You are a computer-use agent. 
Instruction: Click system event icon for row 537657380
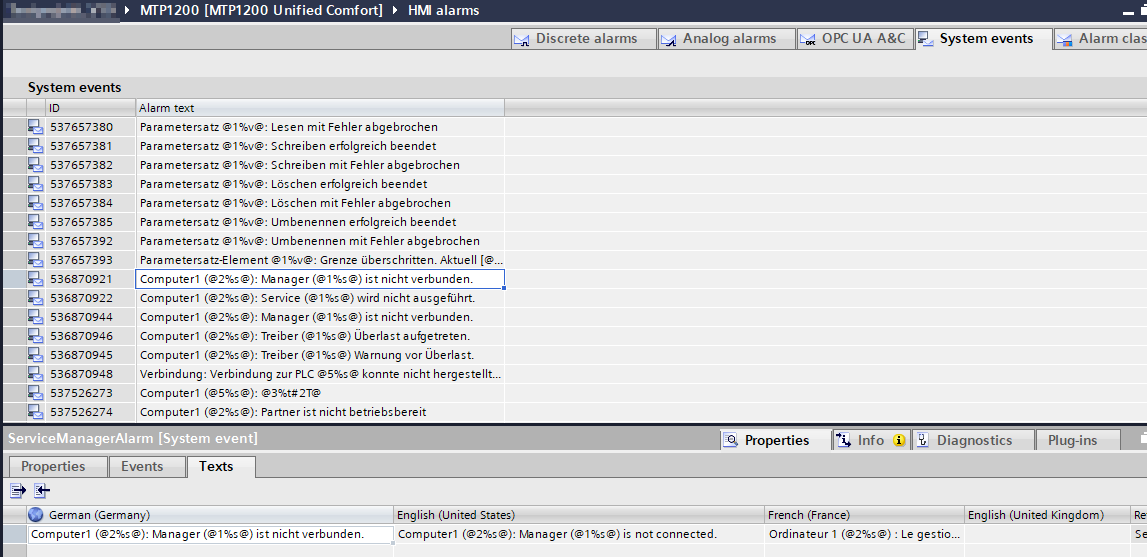[35, 127]
